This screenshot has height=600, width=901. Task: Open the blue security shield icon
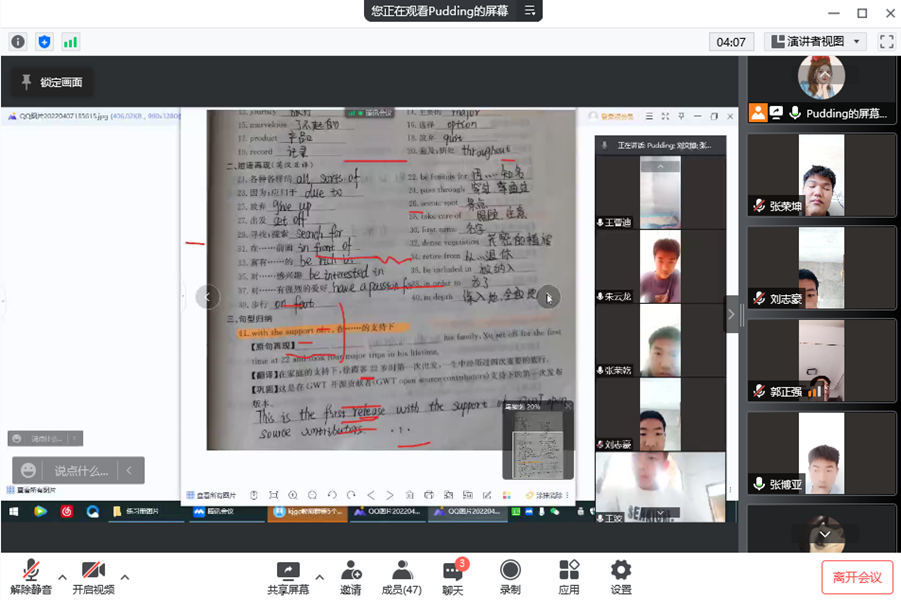coord(44,42)
